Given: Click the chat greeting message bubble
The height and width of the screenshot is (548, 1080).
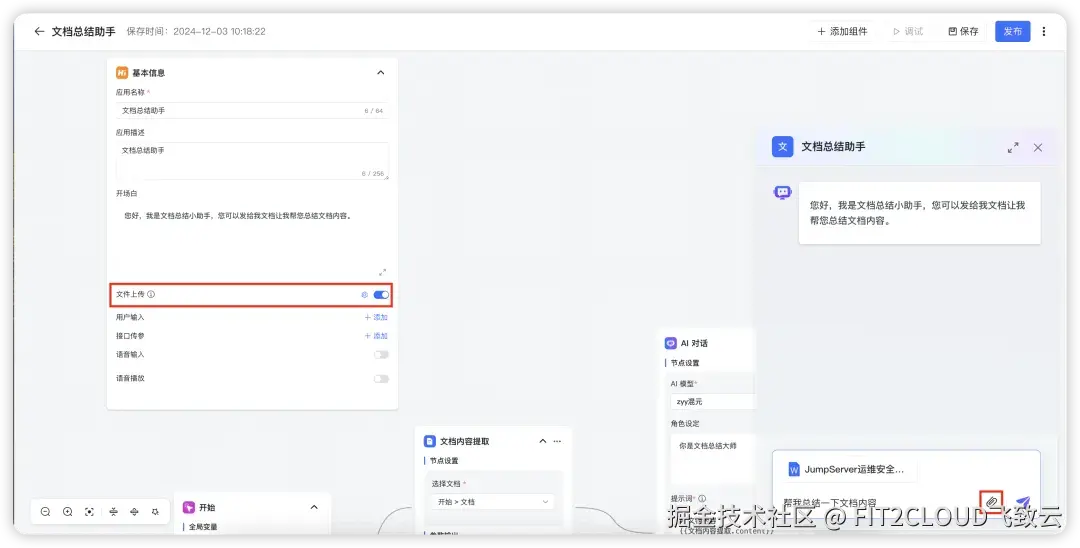Looking at the screenshot, I should click(920, 213).
